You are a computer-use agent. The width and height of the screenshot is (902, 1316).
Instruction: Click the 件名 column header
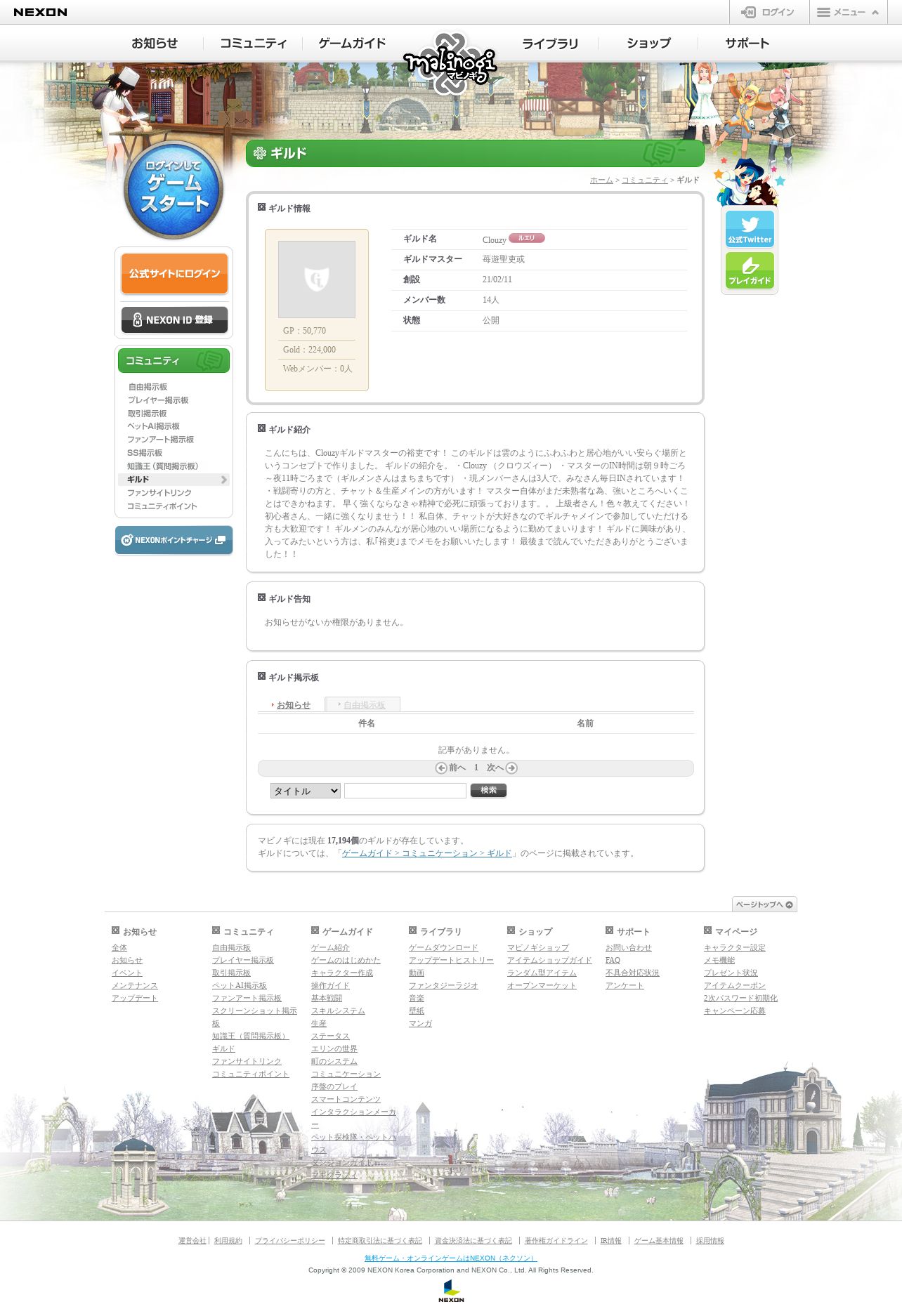click(366, 723)
